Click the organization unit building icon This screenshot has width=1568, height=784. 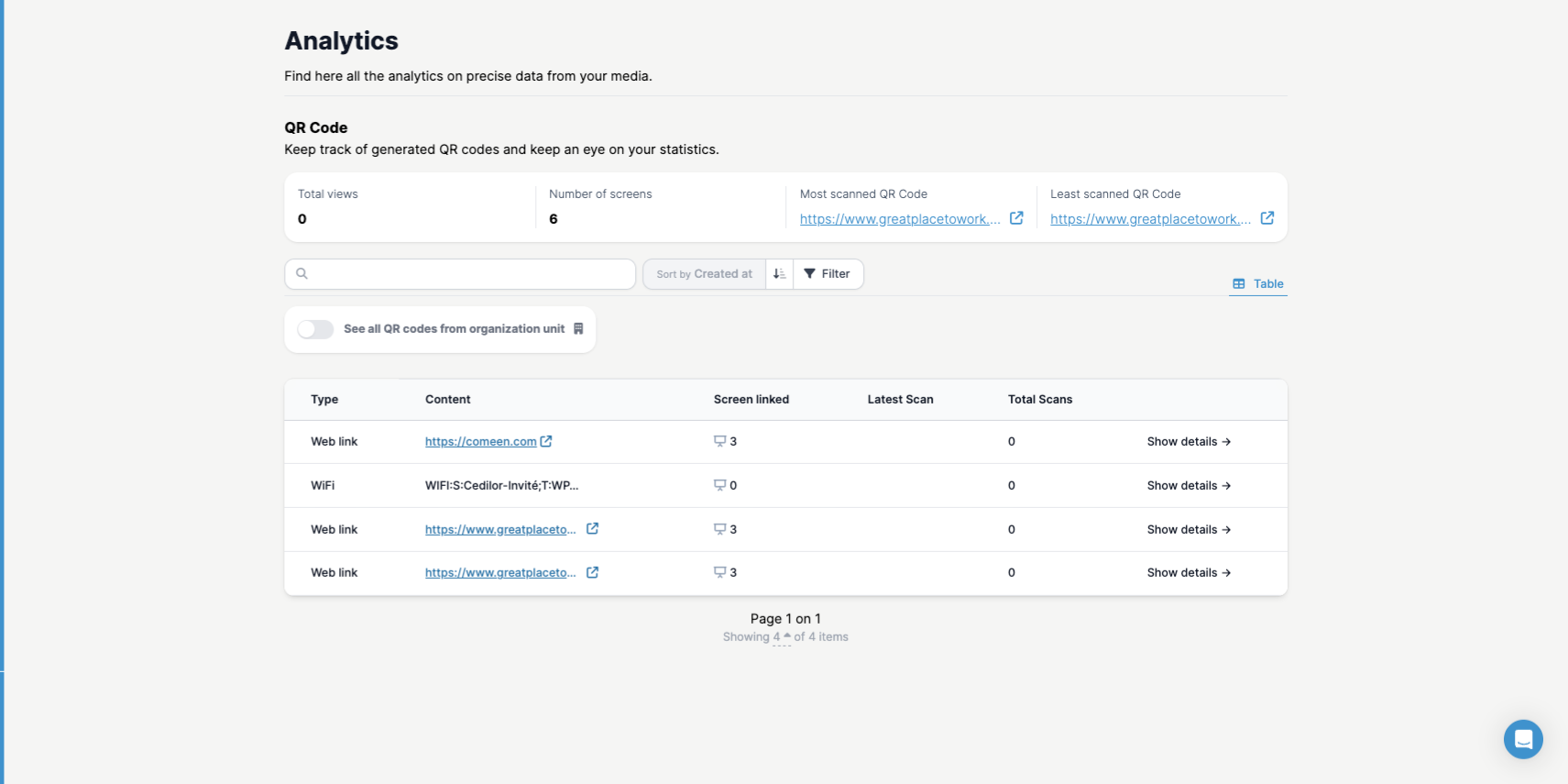[578, 329]
